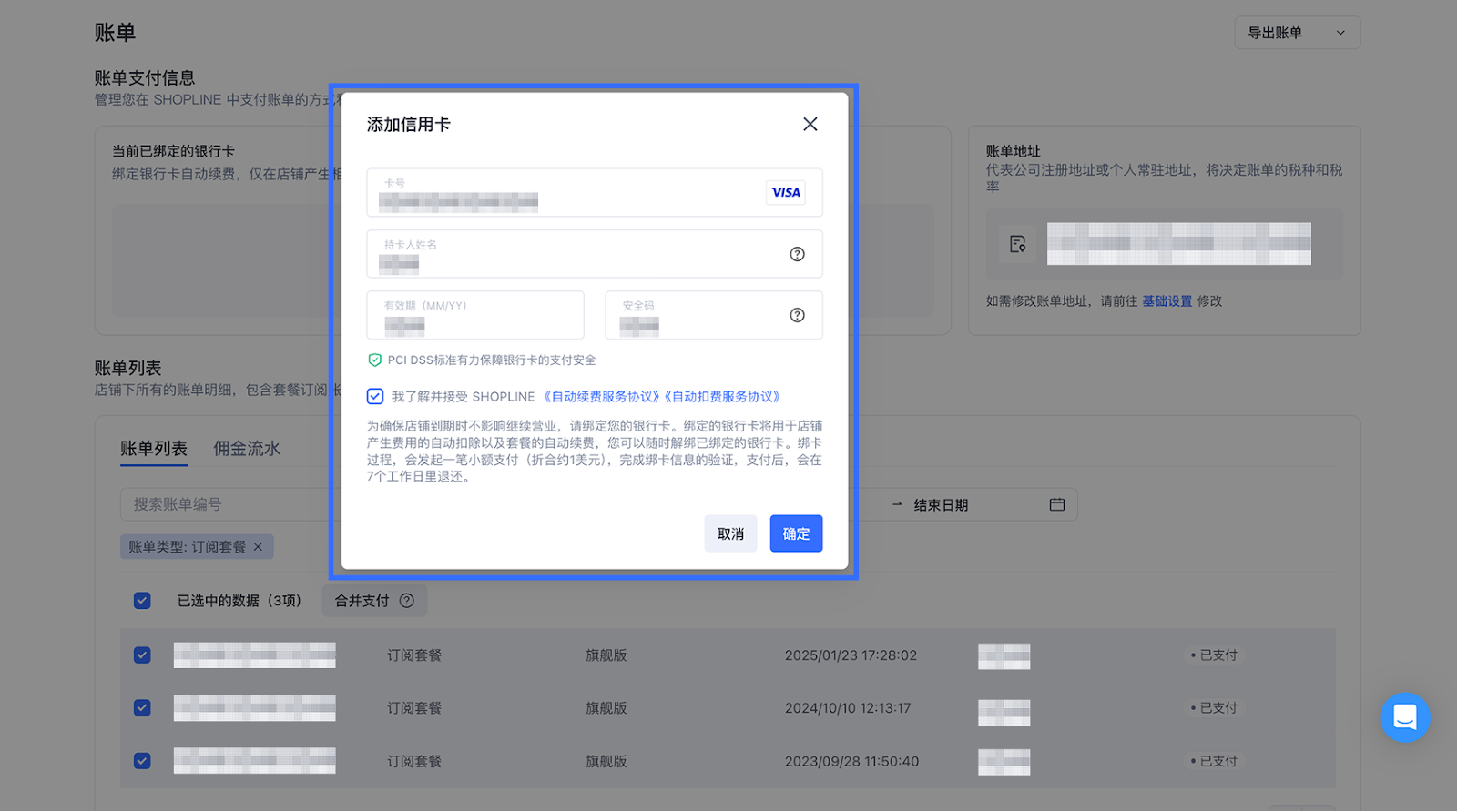Toggle the 已选中的数据 select-all checkbox
1457x812 pixels.
click(x=142, y=601)
